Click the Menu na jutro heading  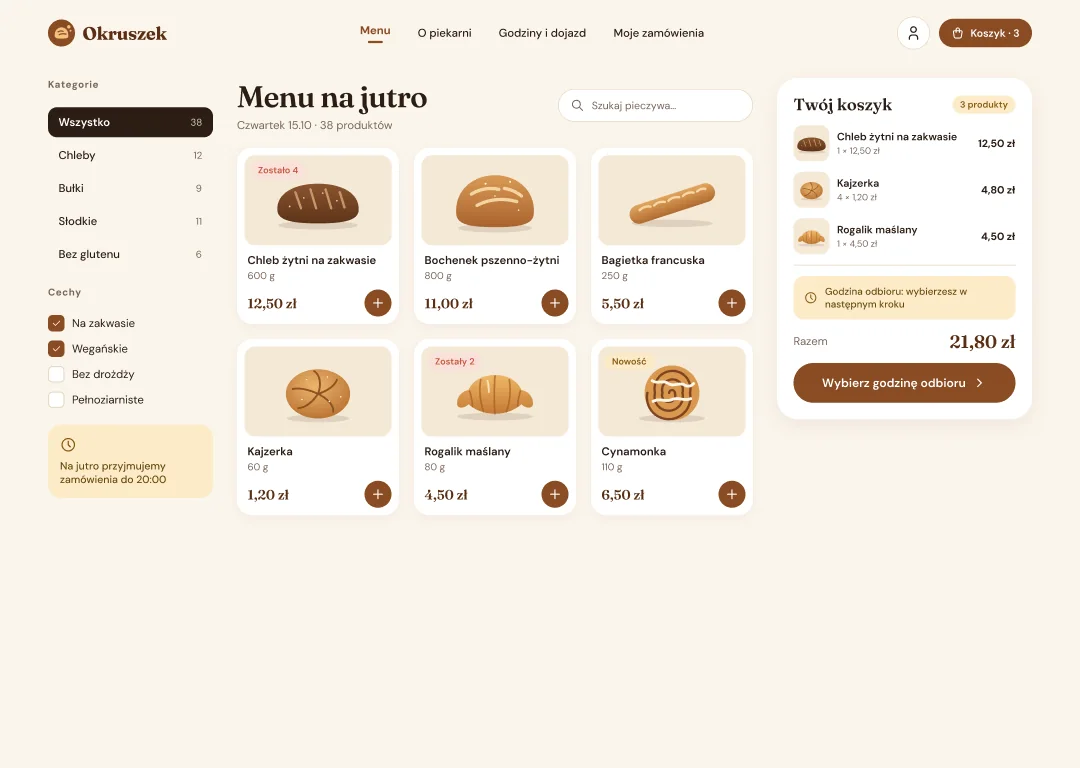point(332,98)
